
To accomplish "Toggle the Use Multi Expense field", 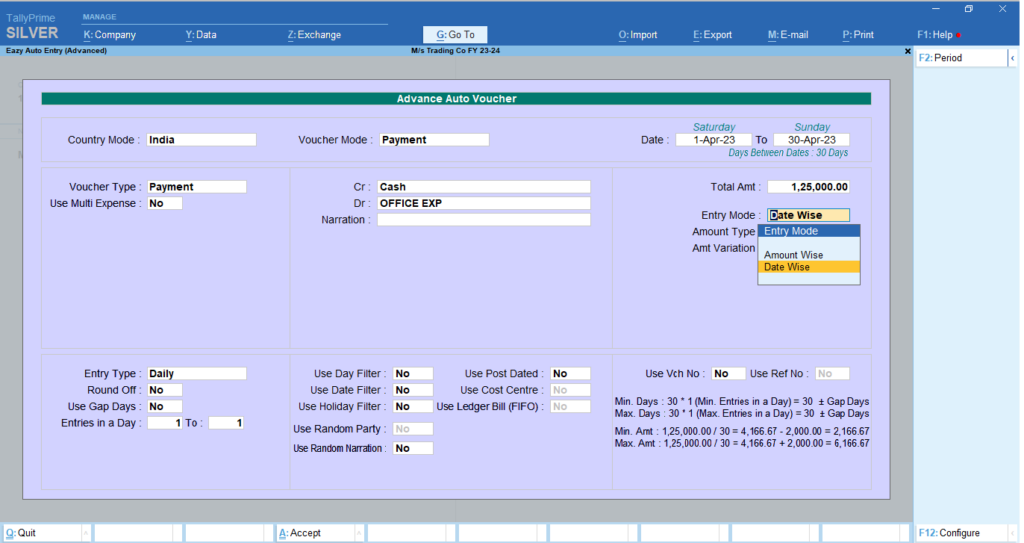I will coord(164,203).
